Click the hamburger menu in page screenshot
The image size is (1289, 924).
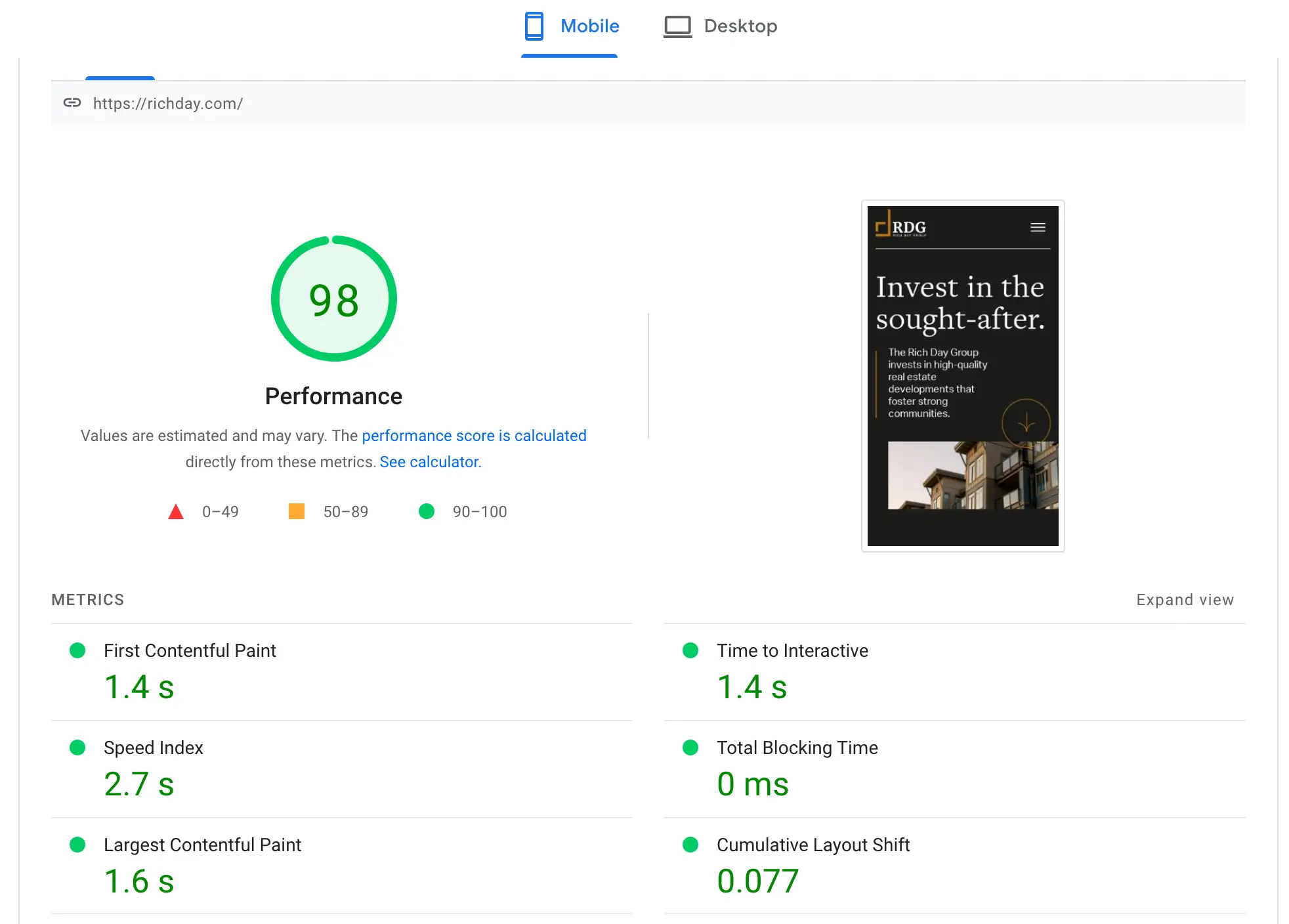coord(1038,227)
